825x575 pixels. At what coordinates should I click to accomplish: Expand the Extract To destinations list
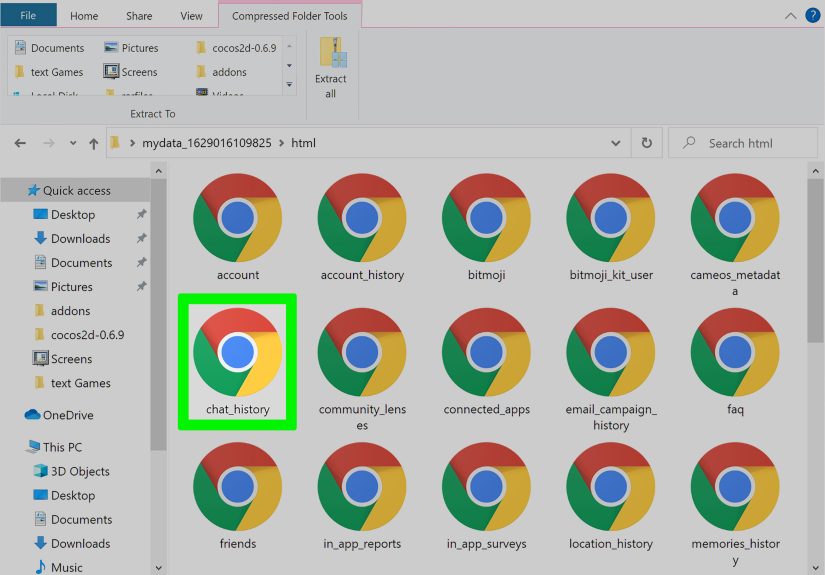coord(289,84)
